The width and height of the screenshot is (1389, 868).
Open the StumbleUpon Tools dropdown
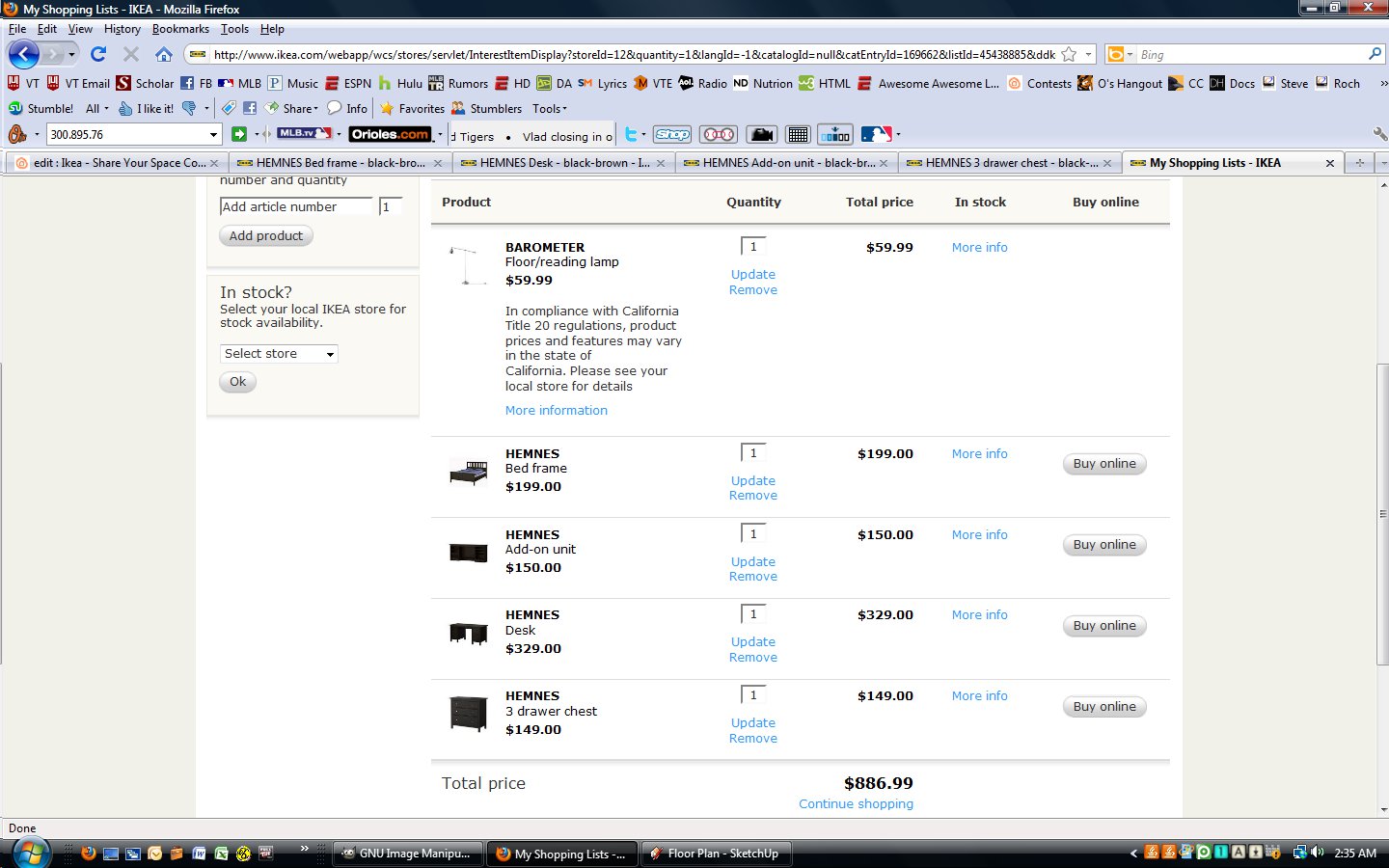coord(550,108)
